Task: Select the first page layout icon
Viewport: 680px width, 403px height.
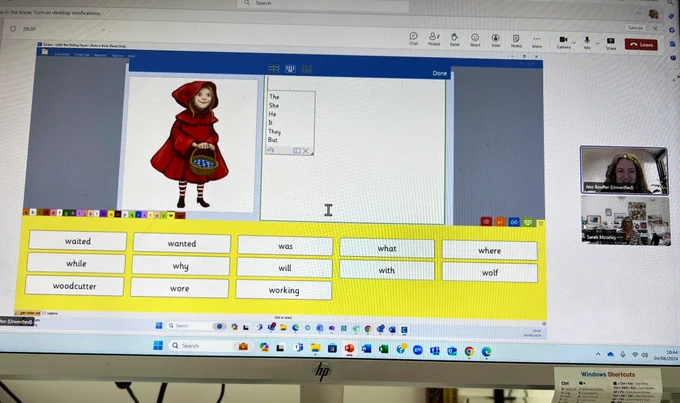Action: (274, 68)
